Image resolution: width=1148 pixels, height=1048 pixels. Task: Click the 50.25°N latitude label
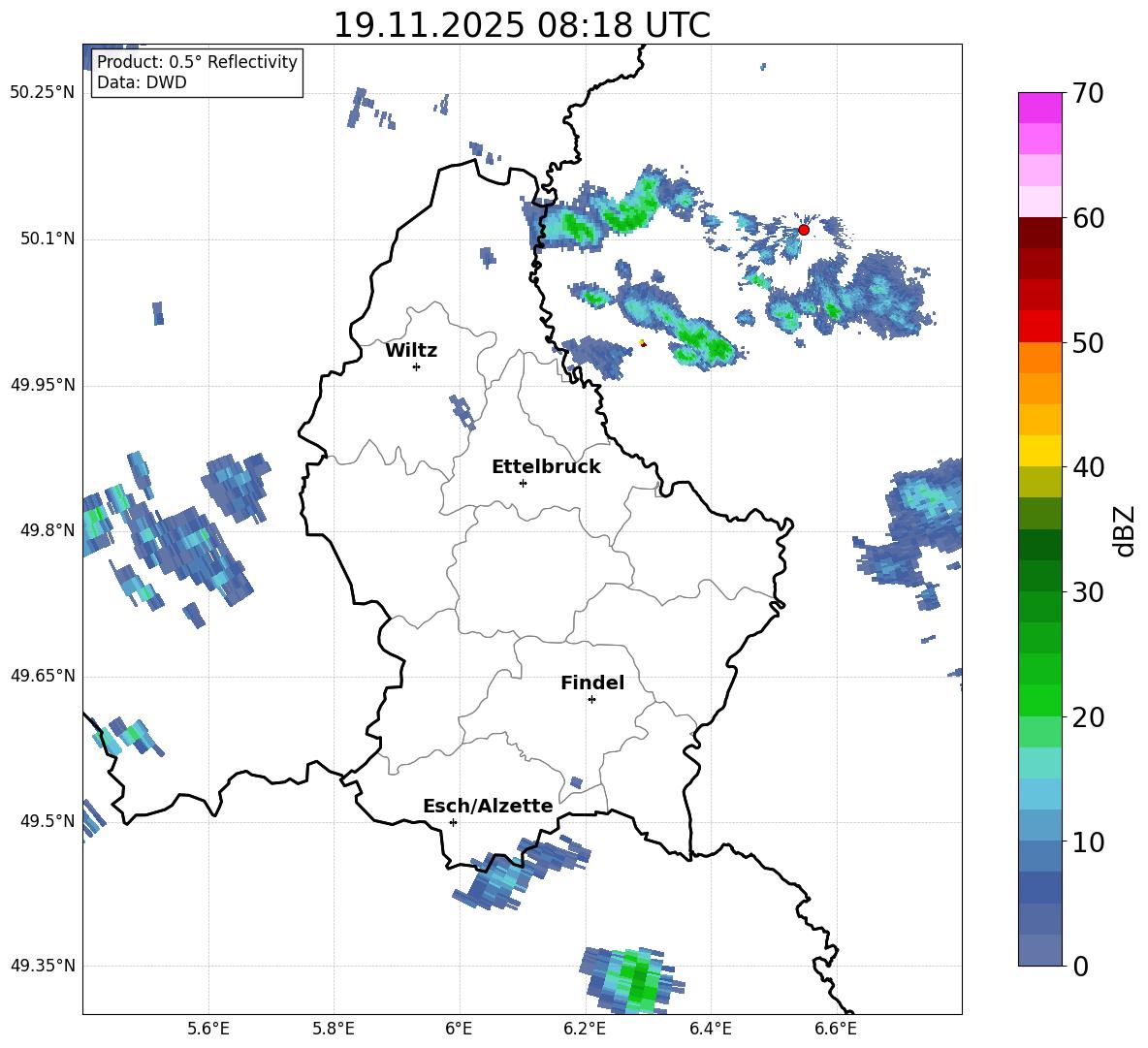[x=43, y=93]
